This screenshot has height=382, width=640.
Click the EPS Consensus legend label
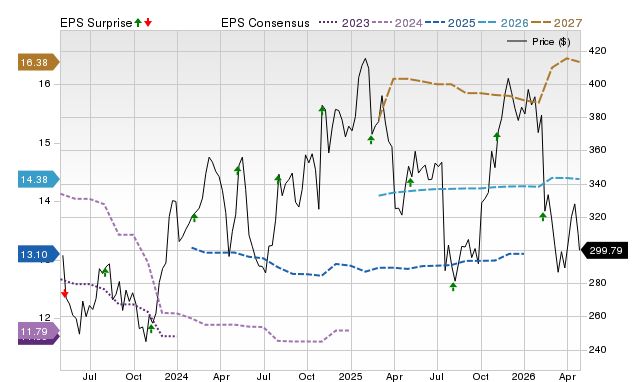click(x=265, y=23)
